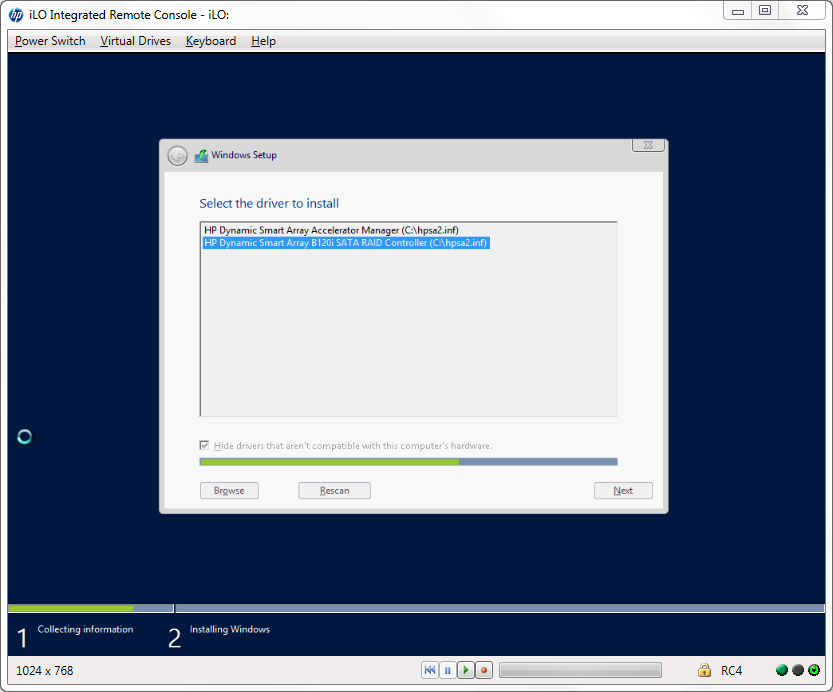The height and width of the screenshot is (692, 833).
Task: Pause the console capture playback
Action: 448,670
